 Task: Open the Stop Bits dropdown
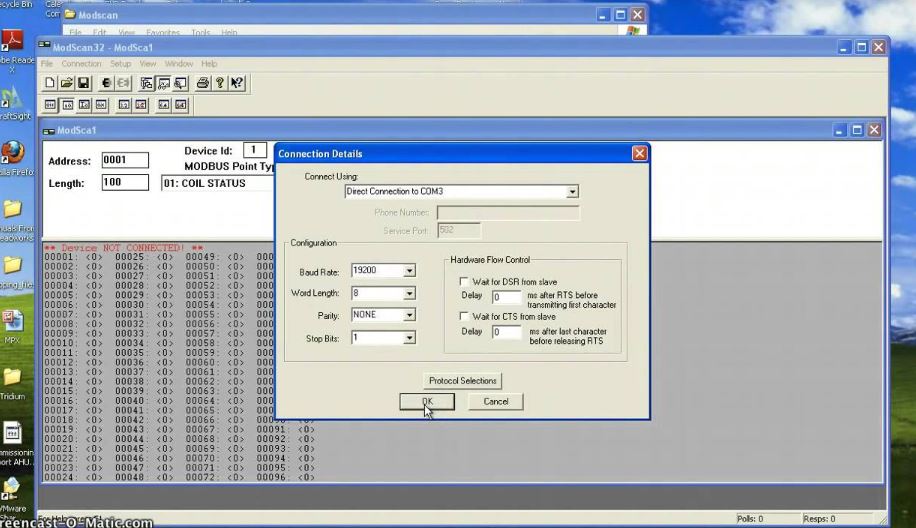tap(410, 338)
